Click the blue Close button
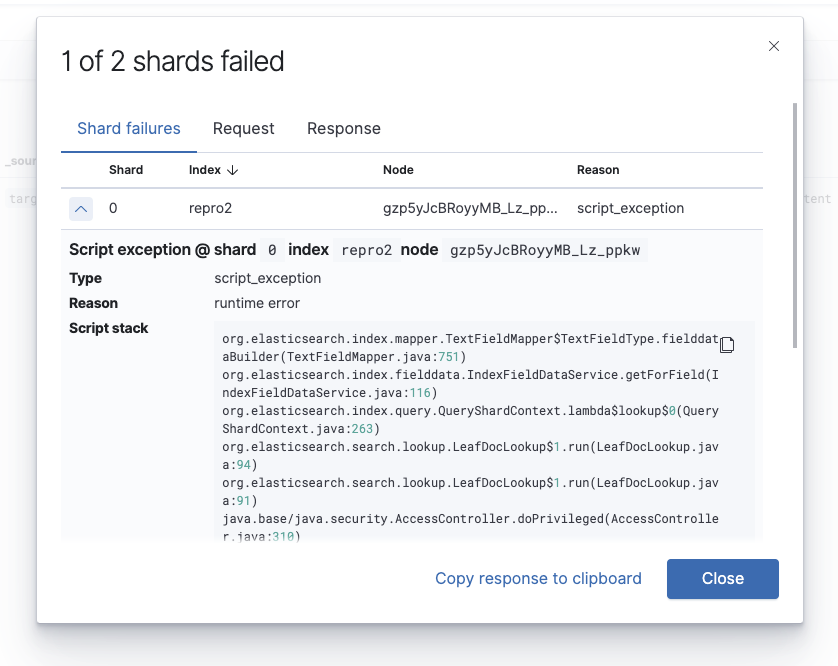Screen dimensions: 838x666 [x=723, y=578]
